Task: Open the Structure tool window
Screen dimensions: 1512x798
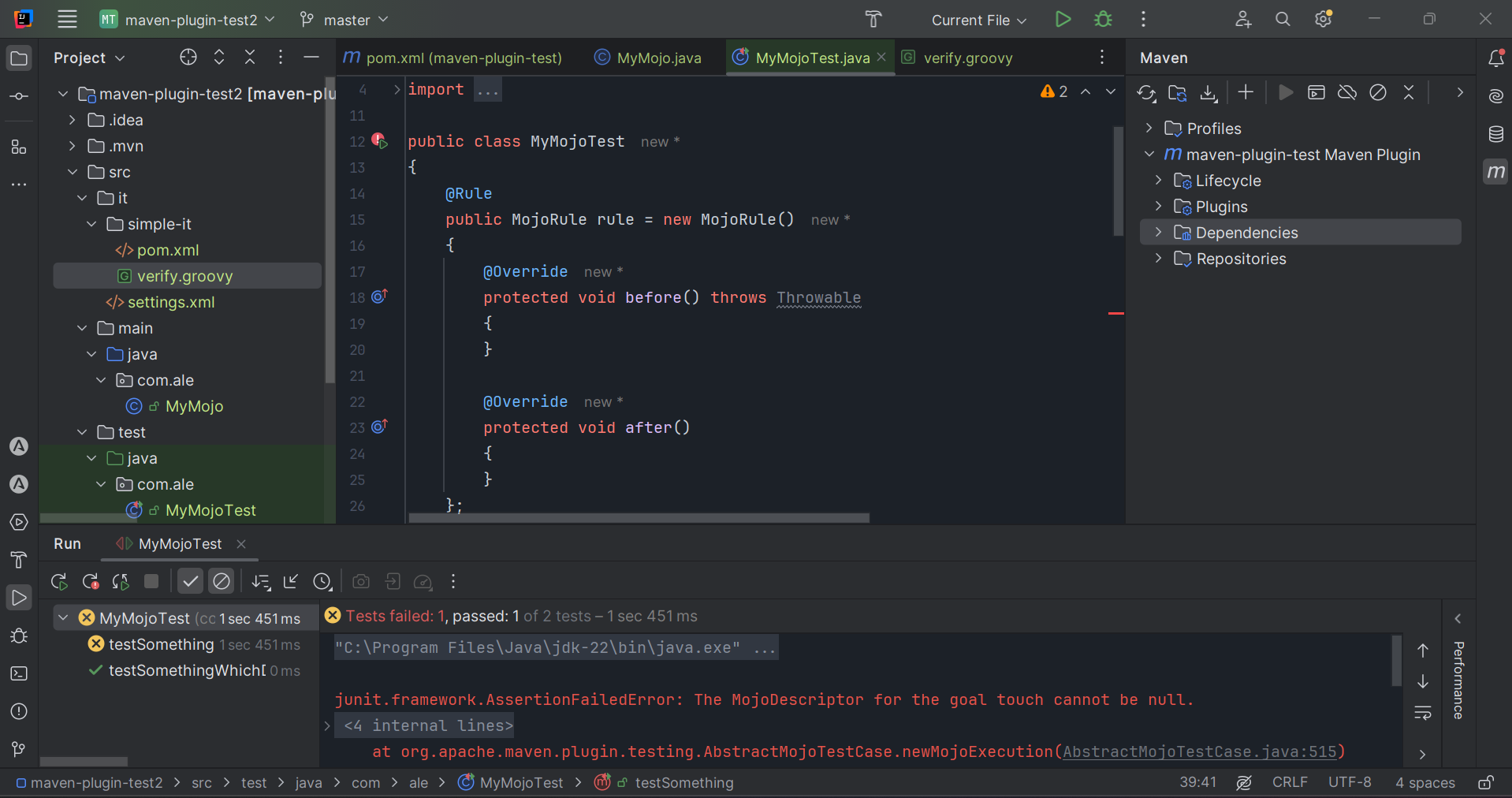Action: (19, 147)
